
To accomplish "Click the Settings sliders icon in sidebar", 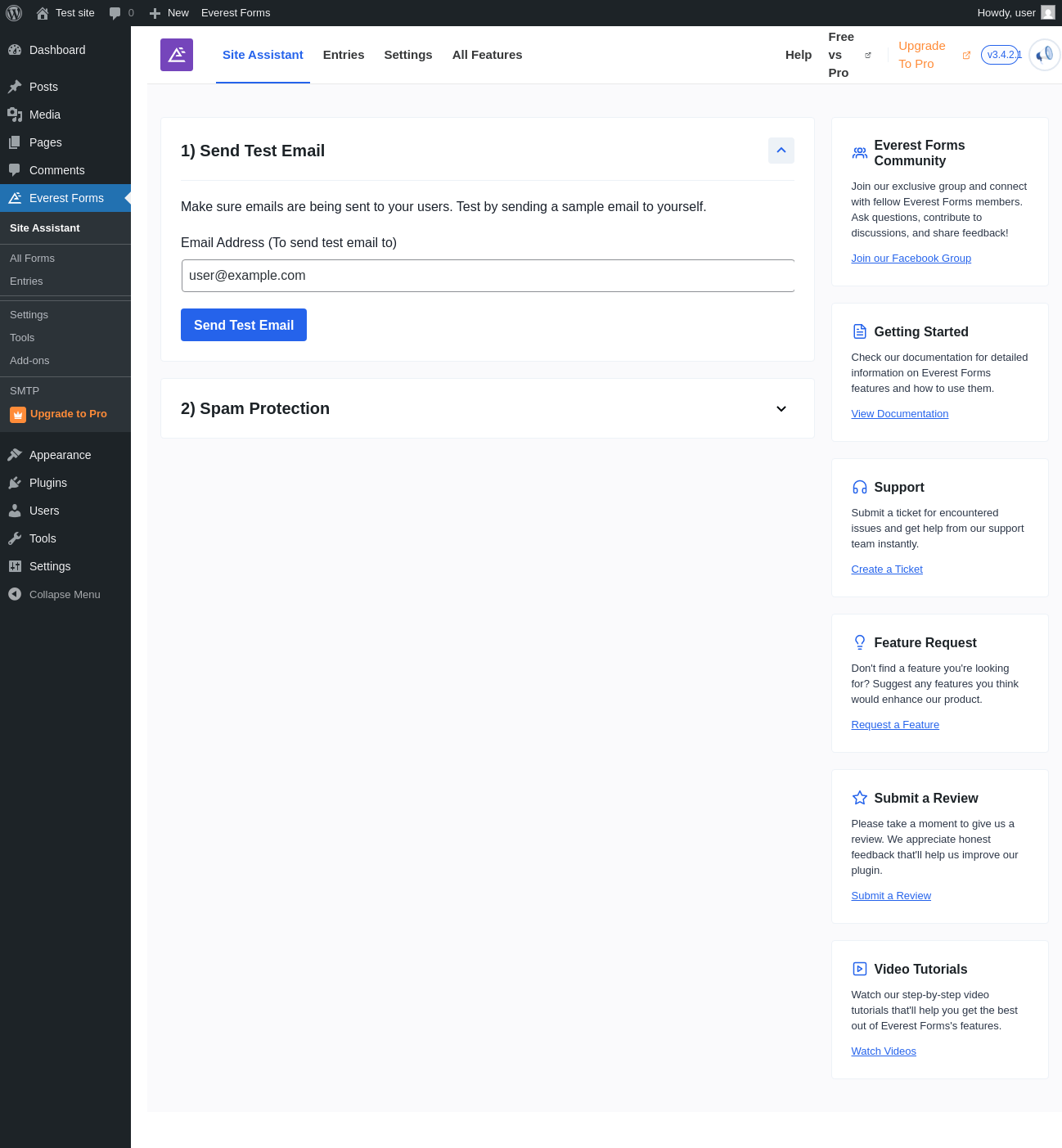I will [x=15, y=566].
